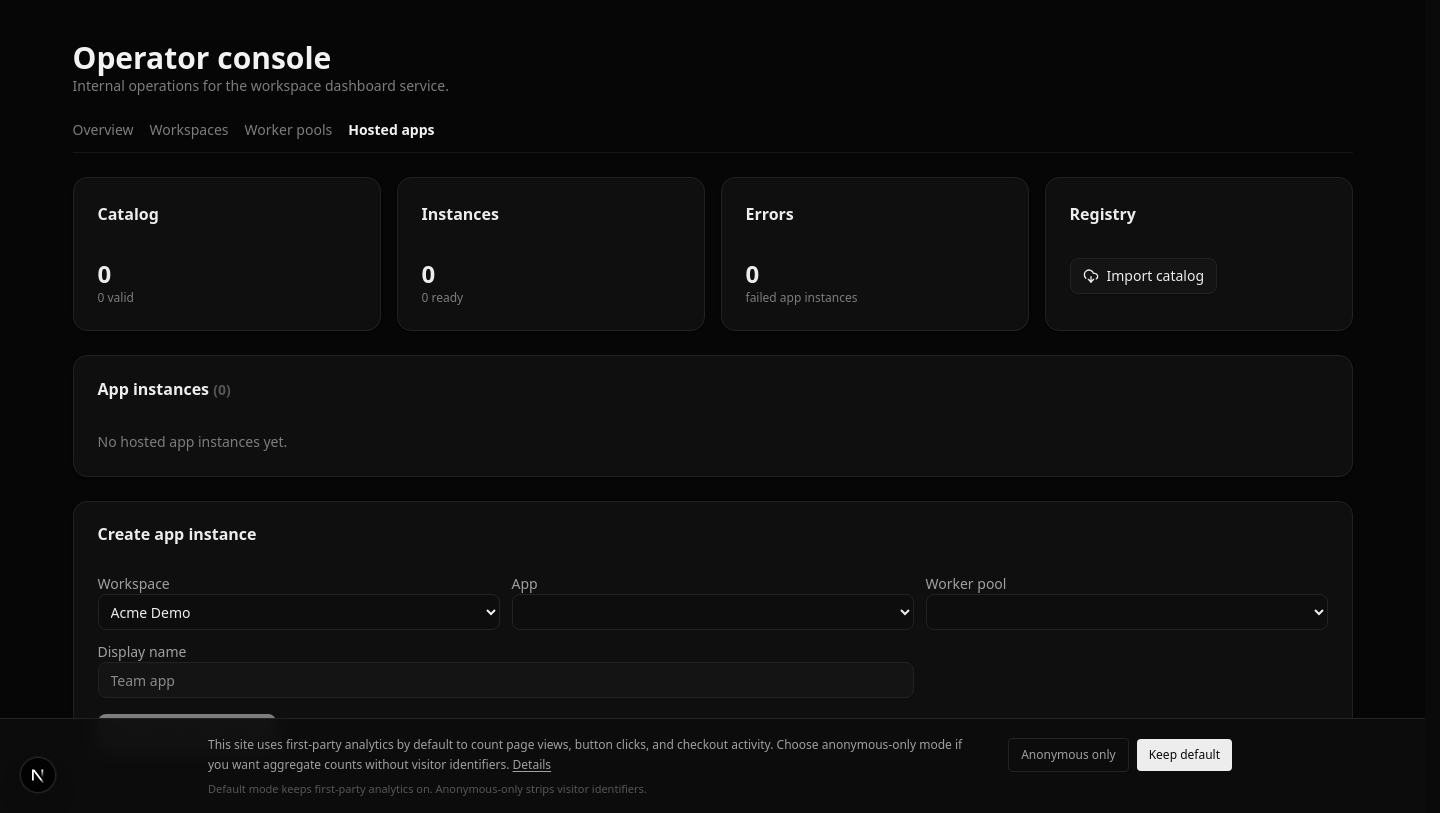Viewport: 1440px width, 813px height.
Task: Click the Operator console heading
Action: 202,58
